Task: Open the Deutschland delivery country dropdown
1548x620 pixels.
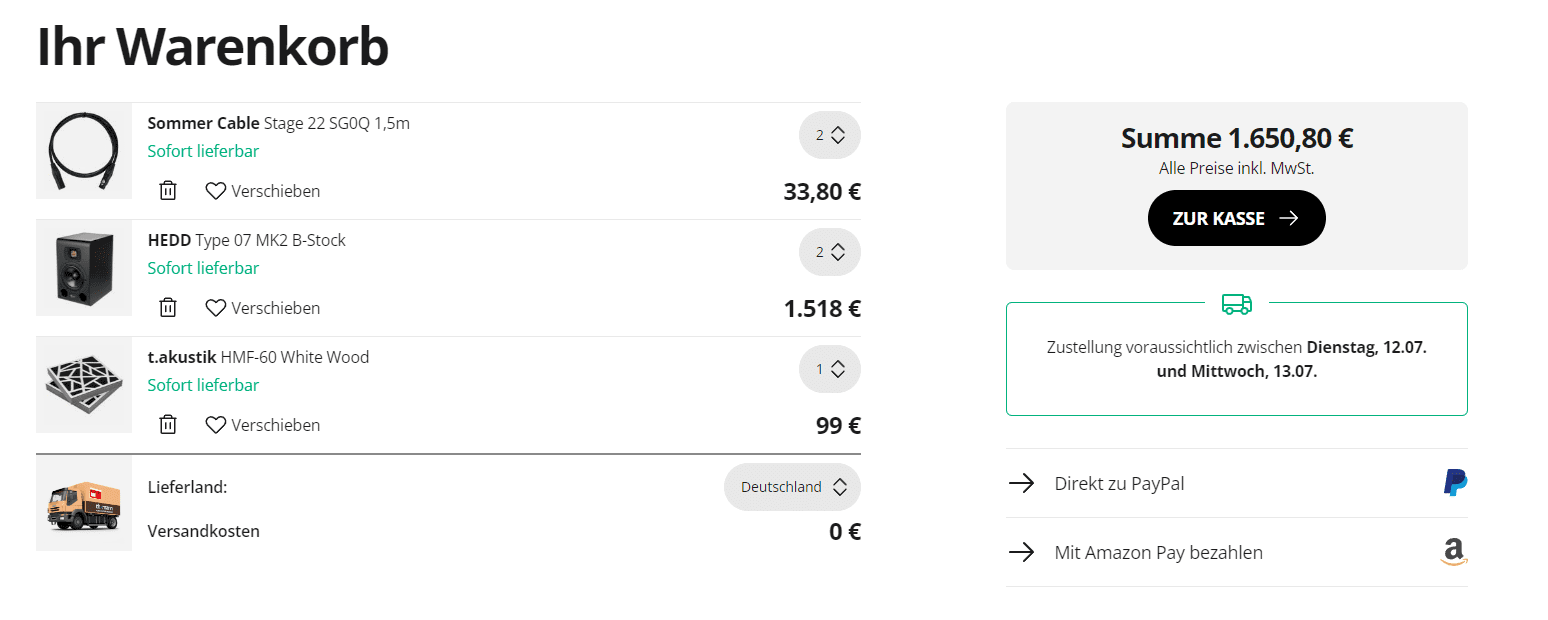Action: pyautogui.click(x=792, y=487)
